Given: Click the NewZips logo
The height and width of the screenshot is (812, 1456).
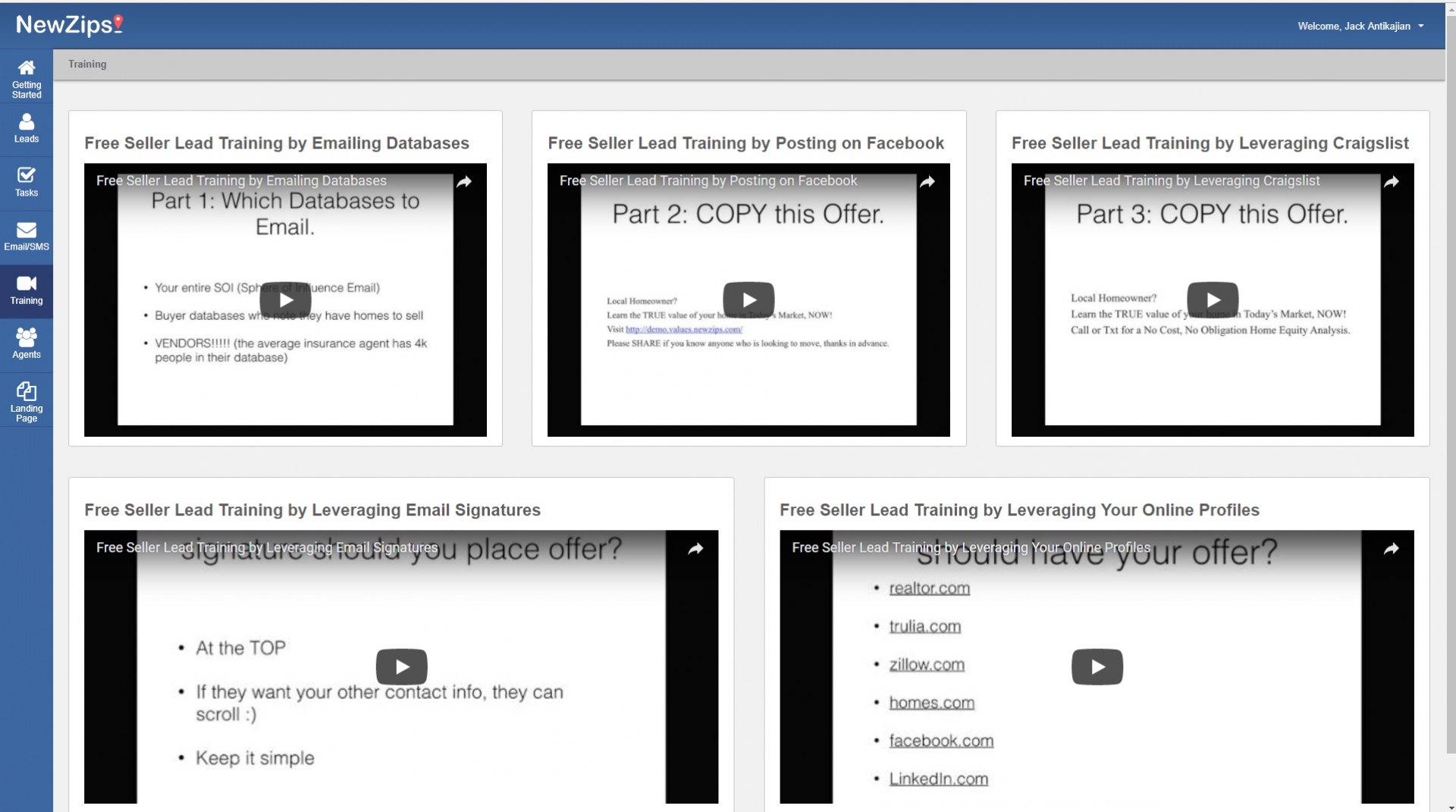Looking at the screenshot, I should pyautogui.click(x=69, y=25).
